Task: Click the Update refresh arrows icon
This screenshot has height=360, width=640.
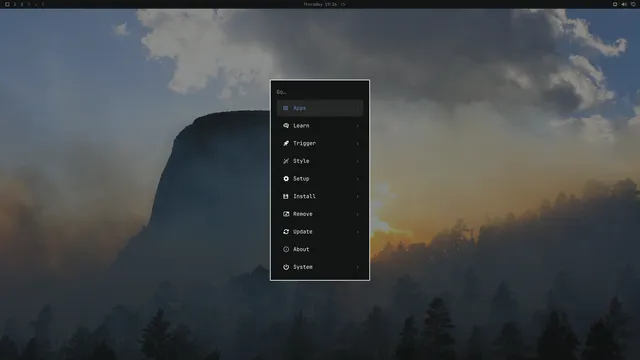Action: click(286, 231)
